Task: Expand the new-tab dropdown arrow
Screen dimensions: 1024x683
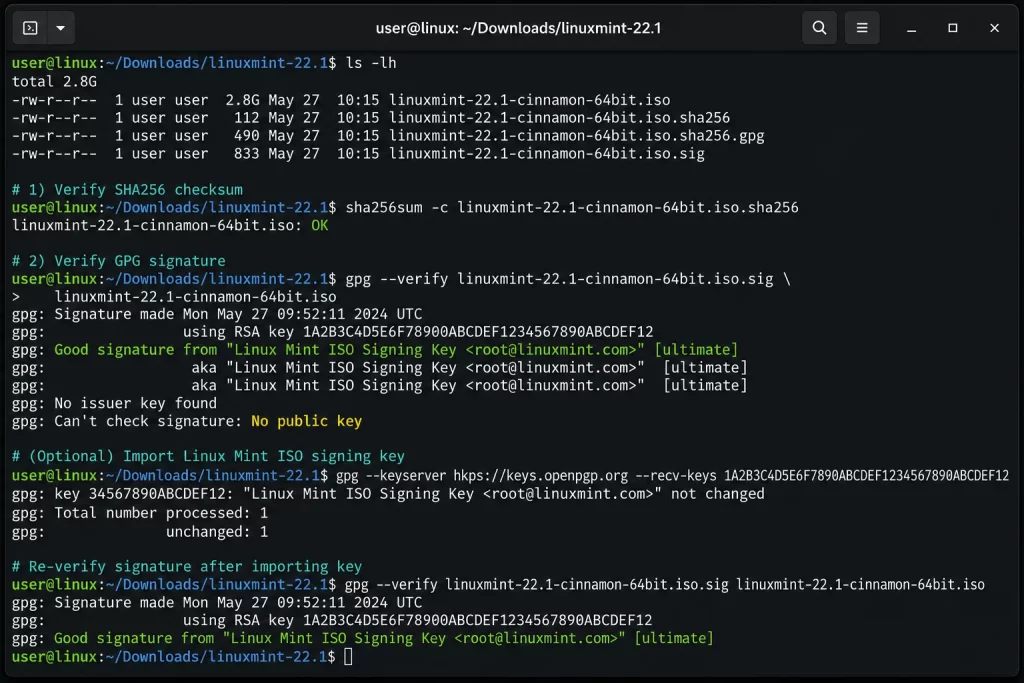Action: coord(61,28)
